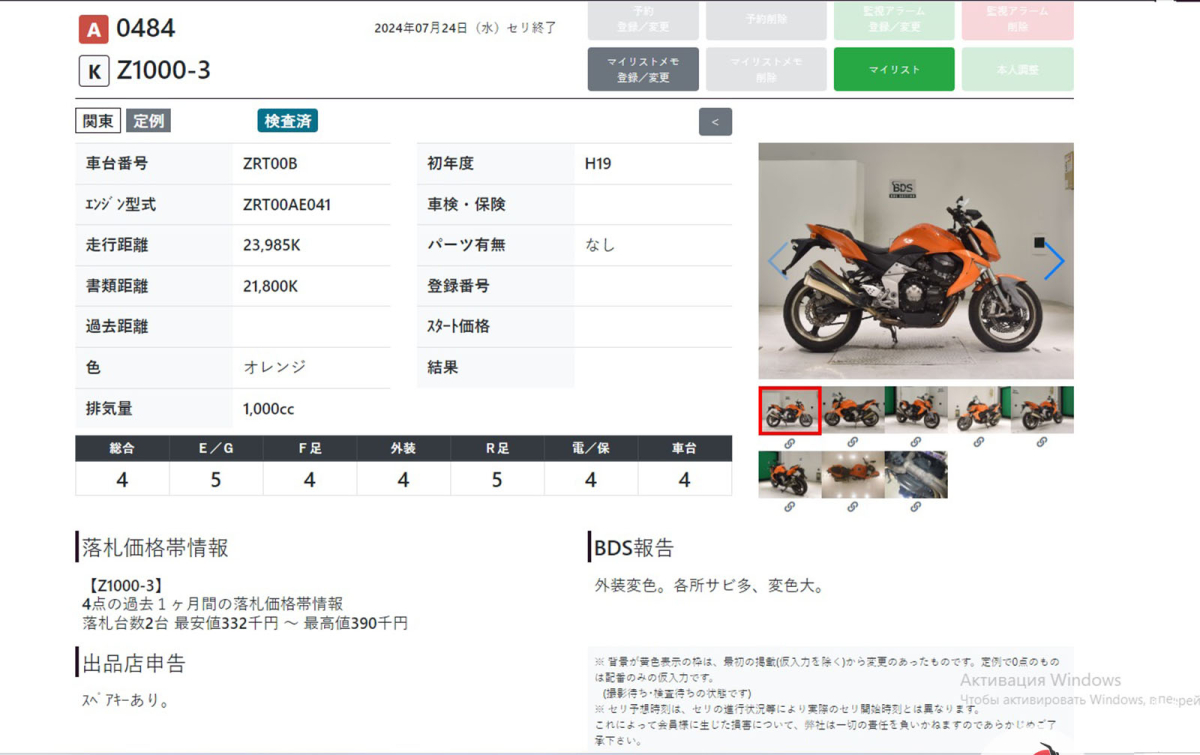Click the lot number 0484
Screen dimensions: 1200x755
tap(146, 29)
